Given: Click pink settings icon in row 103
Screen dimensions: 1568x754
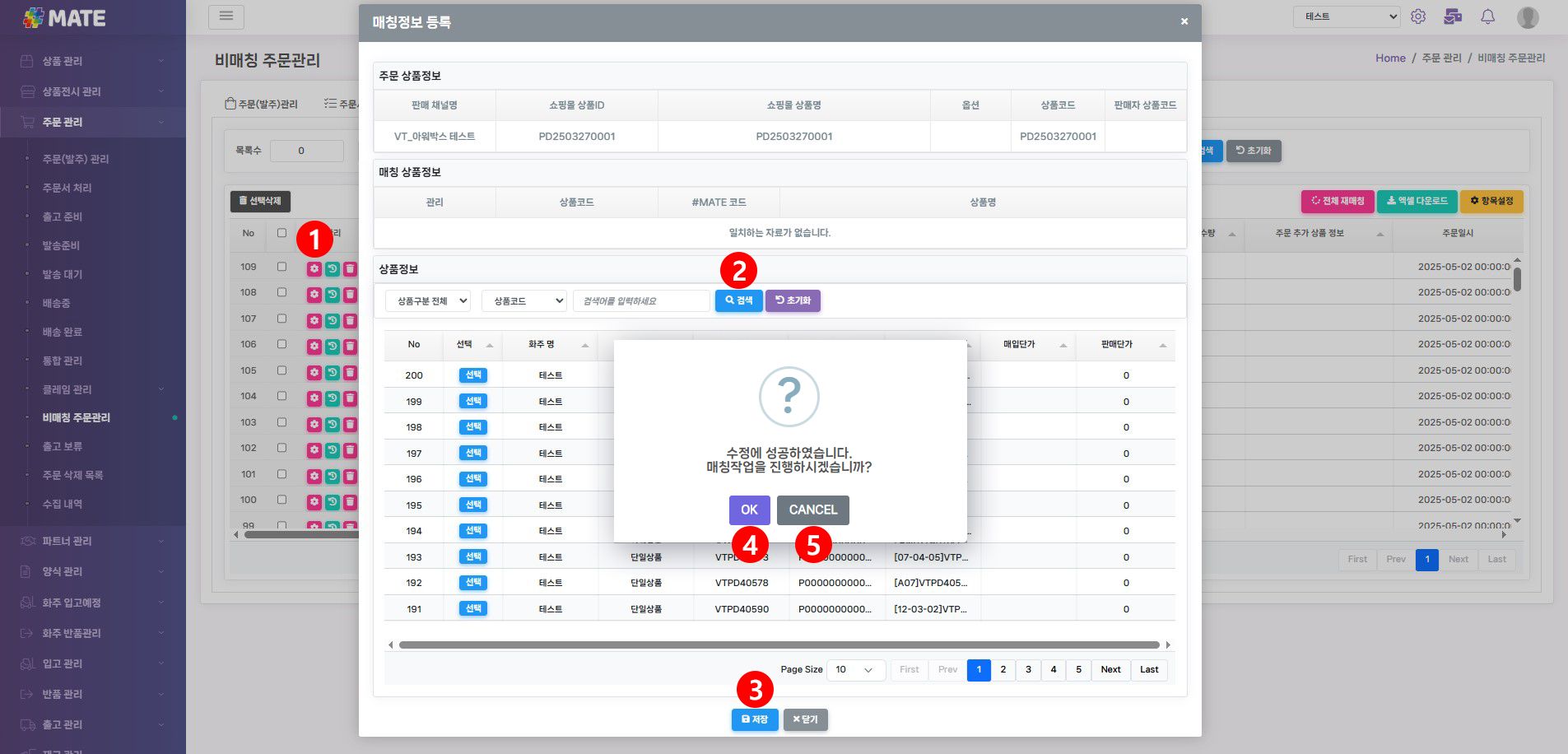Looking at the screenshot, I should coord(314,424).
